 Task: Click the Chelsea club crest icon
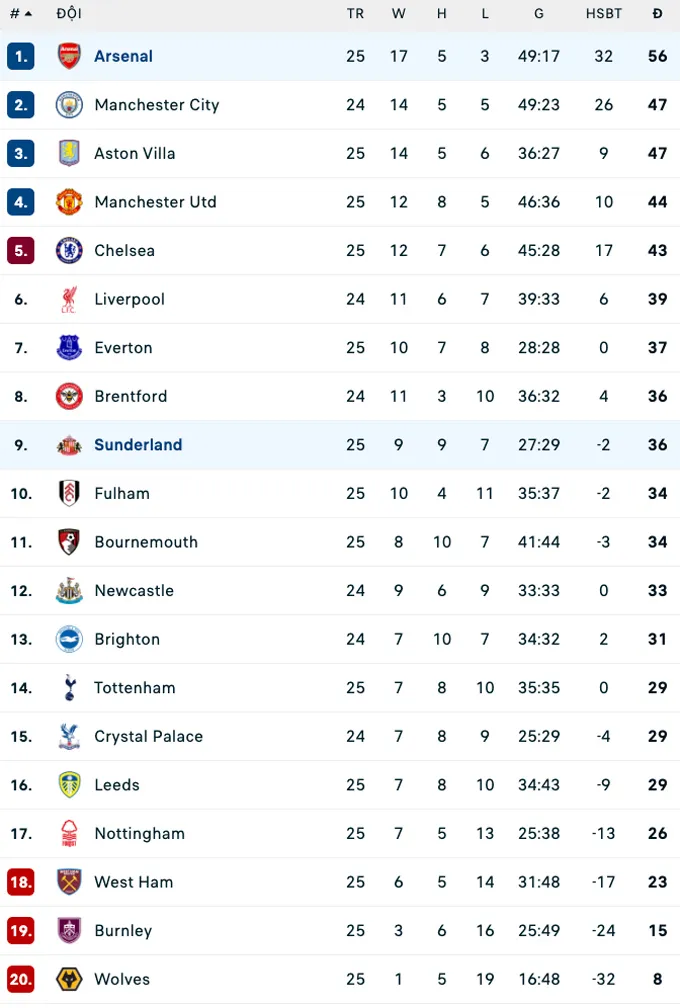click(69, 250)
